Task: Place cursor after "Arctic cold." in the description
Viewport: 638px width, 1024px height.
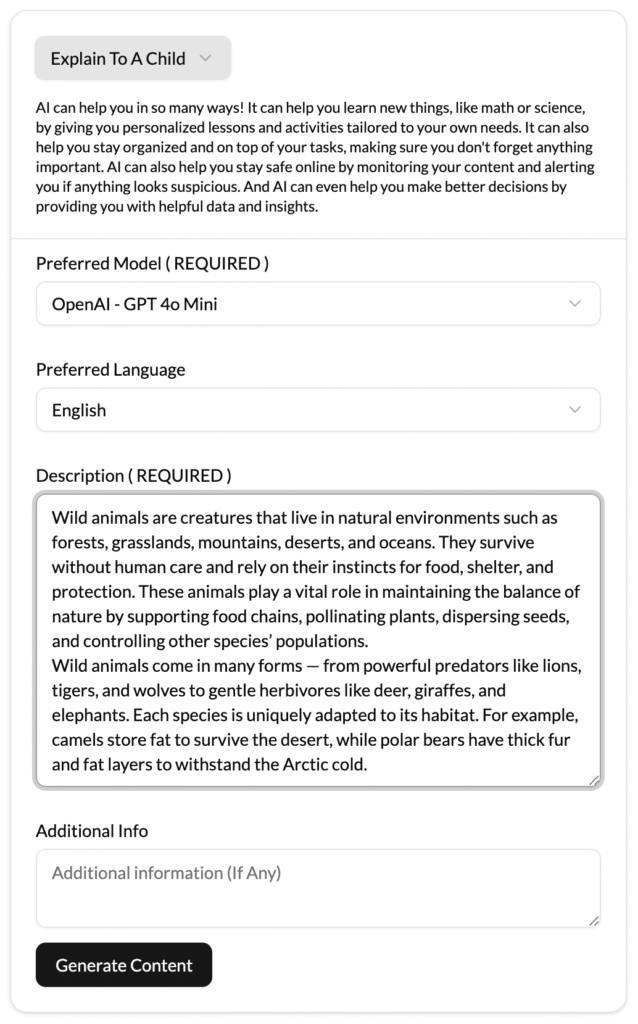Action: 368,765
